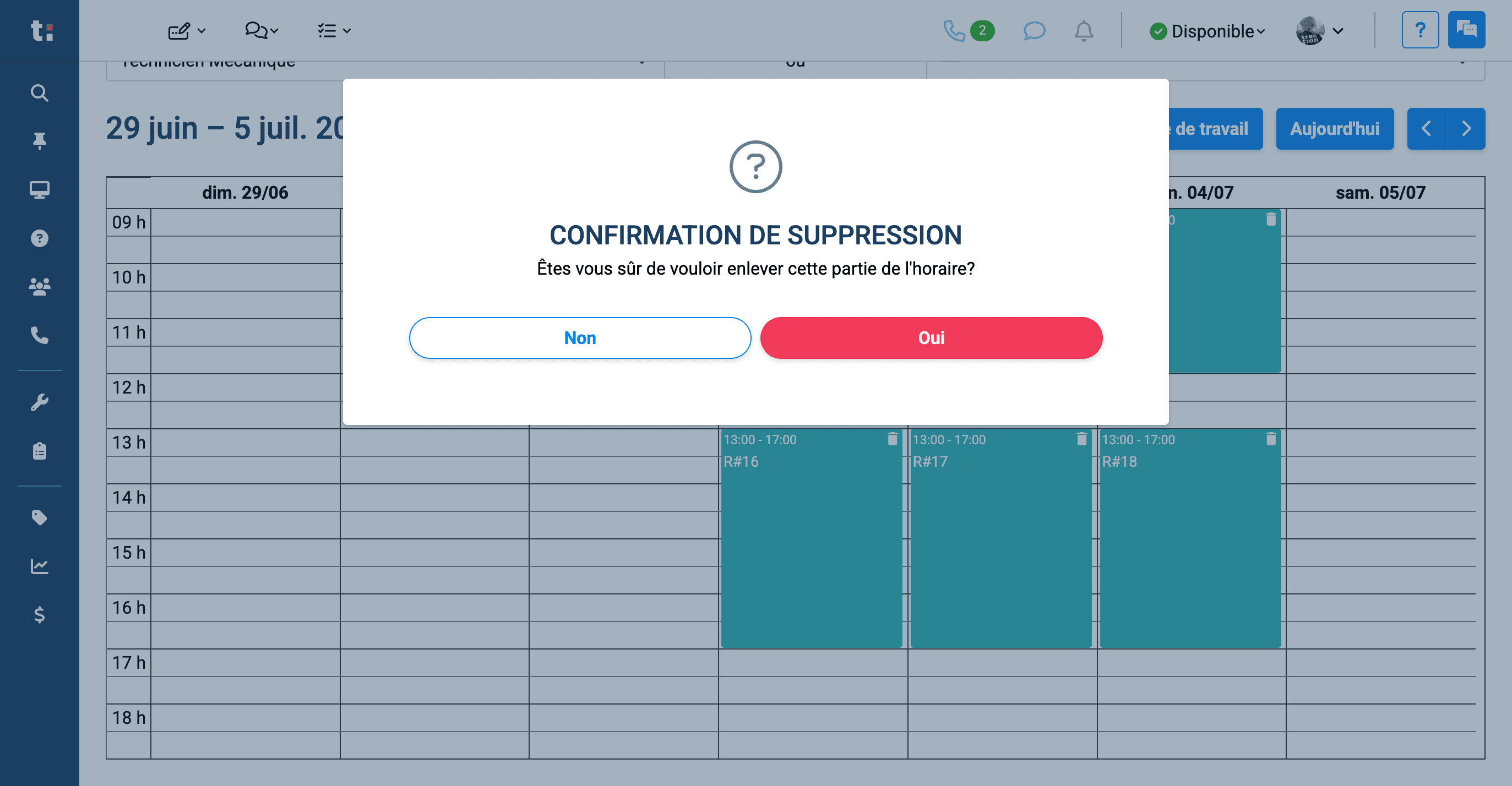This screenshot has height=786, width=1512.
Task: Open the Disponible status dropdown
Action: 1208,31
